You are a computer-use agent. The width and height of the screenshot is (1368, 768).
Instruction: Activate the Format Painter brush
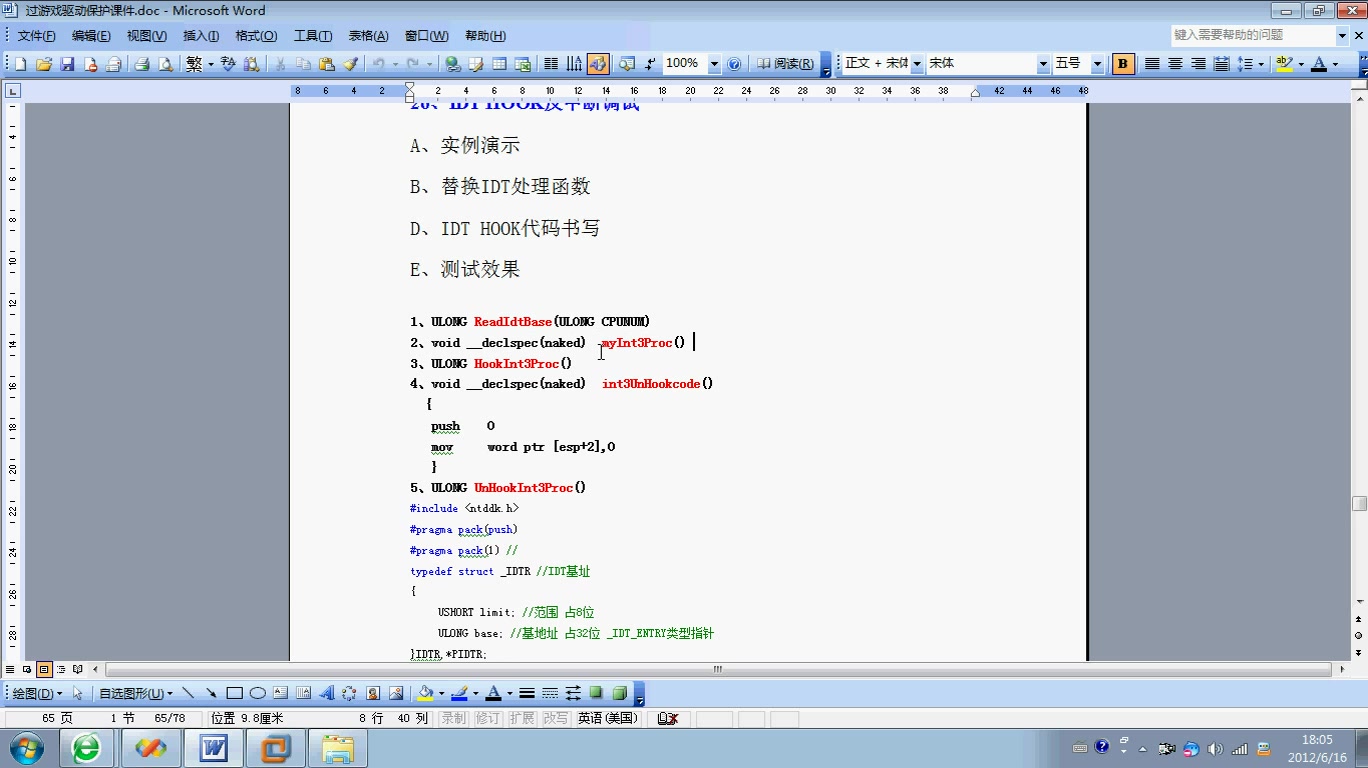click(350, 64)
